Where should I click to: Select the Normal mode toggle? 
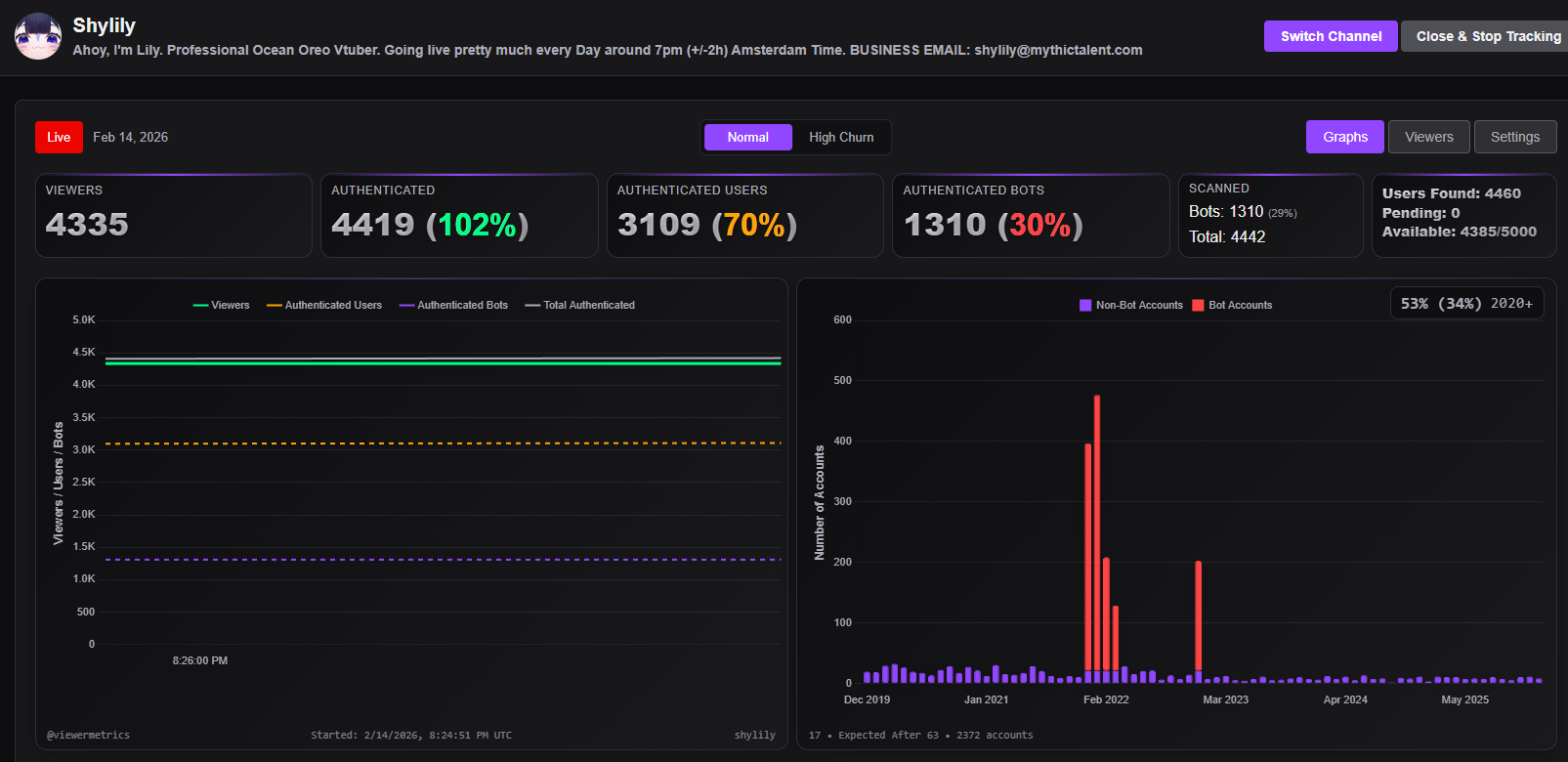[747, 138]
